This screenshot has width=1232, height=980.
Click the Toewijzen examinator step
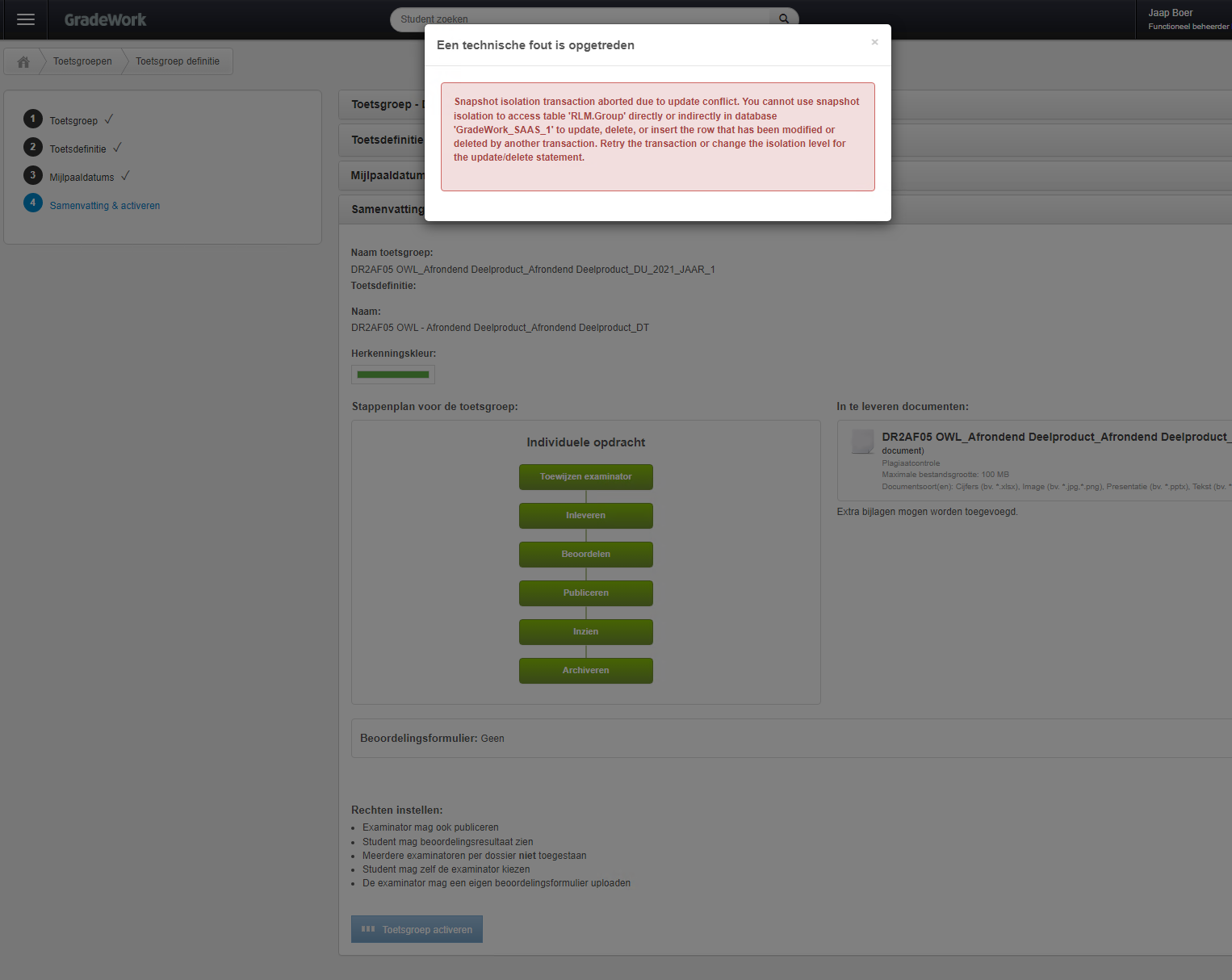pos(586,477)
